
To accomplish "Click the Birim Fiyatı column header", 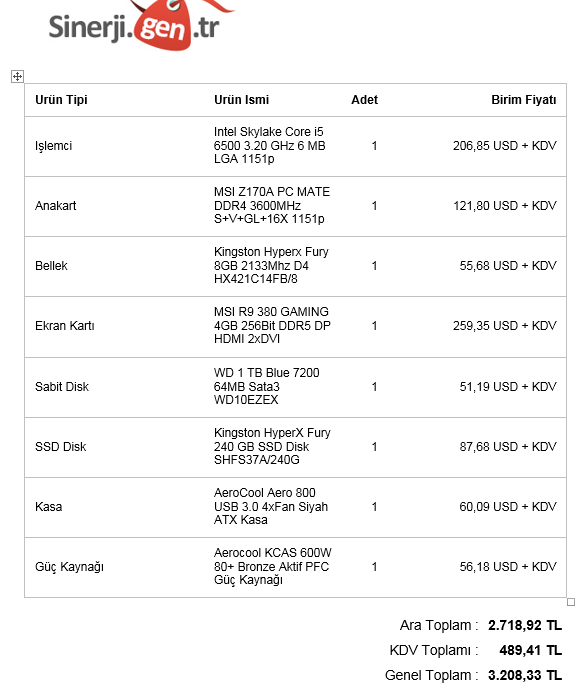I will pyautogui.click(x=523, y=100).
